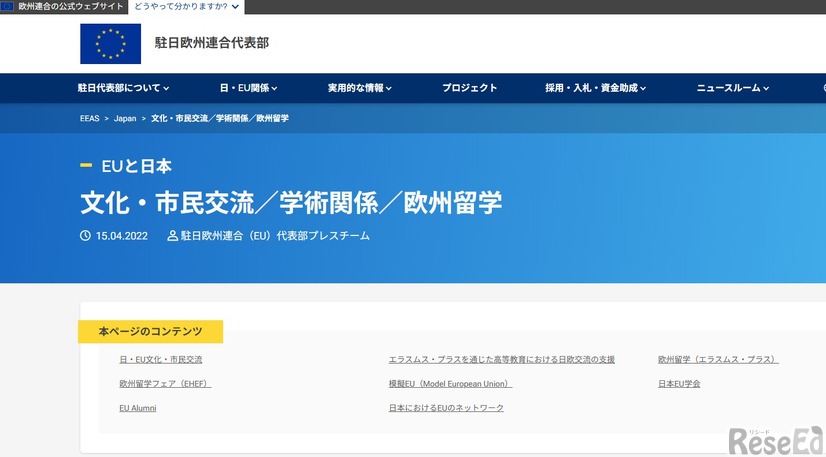Click the main page title 文化・市民交流／学術関係／欧州留学
The width and height of the screenshot is (826, 457).
(291, 203)
